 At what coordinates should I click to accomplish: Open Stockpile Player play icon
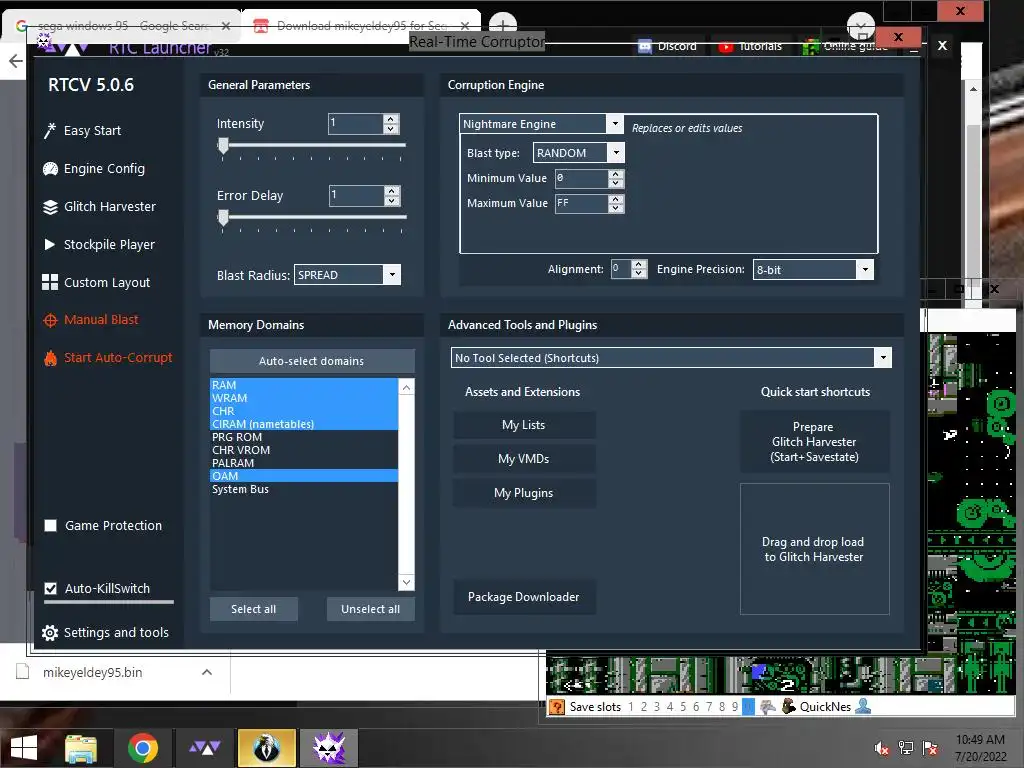50,244
